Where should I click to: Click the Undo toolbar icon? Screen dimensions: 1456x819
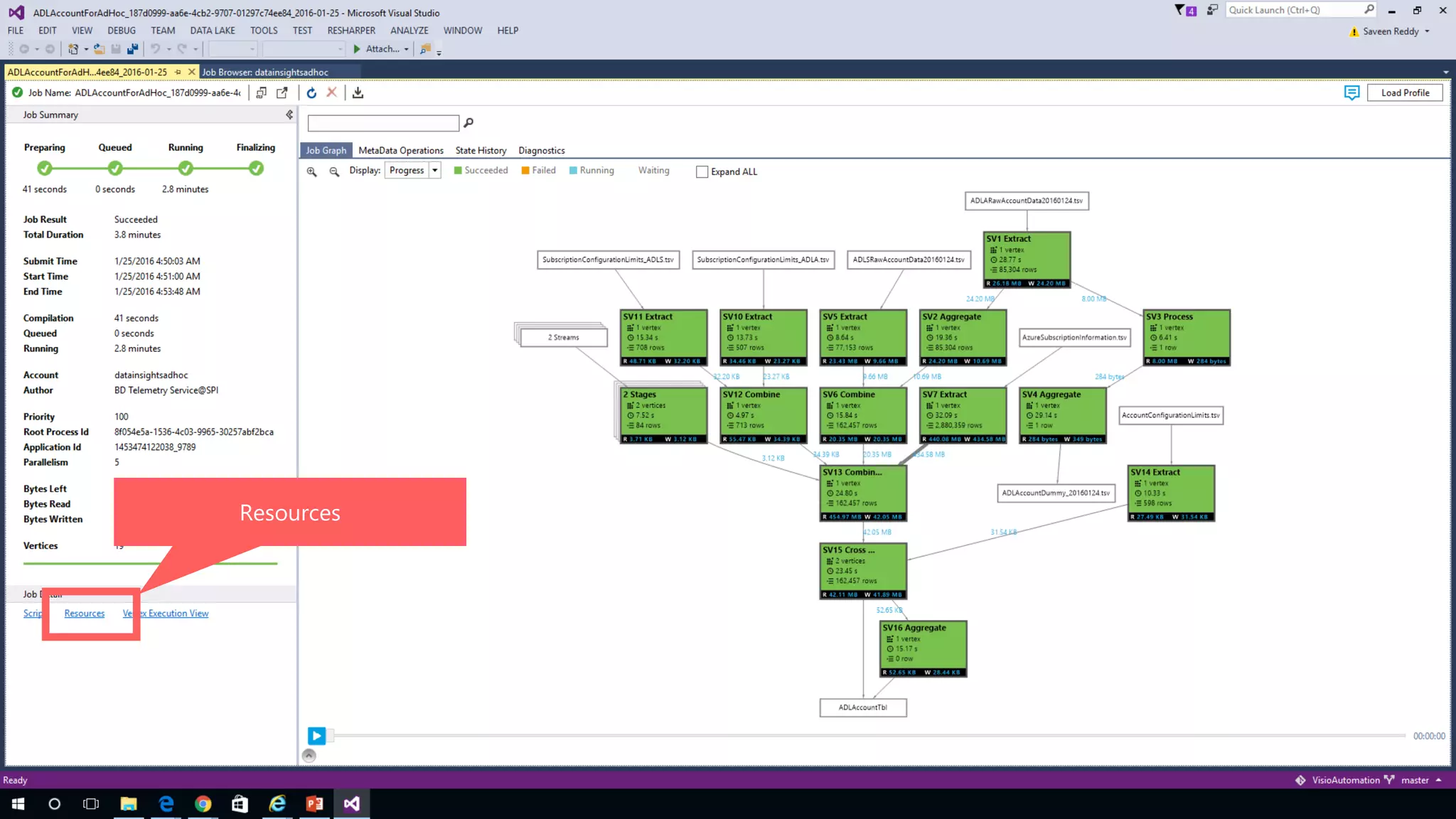pyautogui.click(x=155, y=49)
